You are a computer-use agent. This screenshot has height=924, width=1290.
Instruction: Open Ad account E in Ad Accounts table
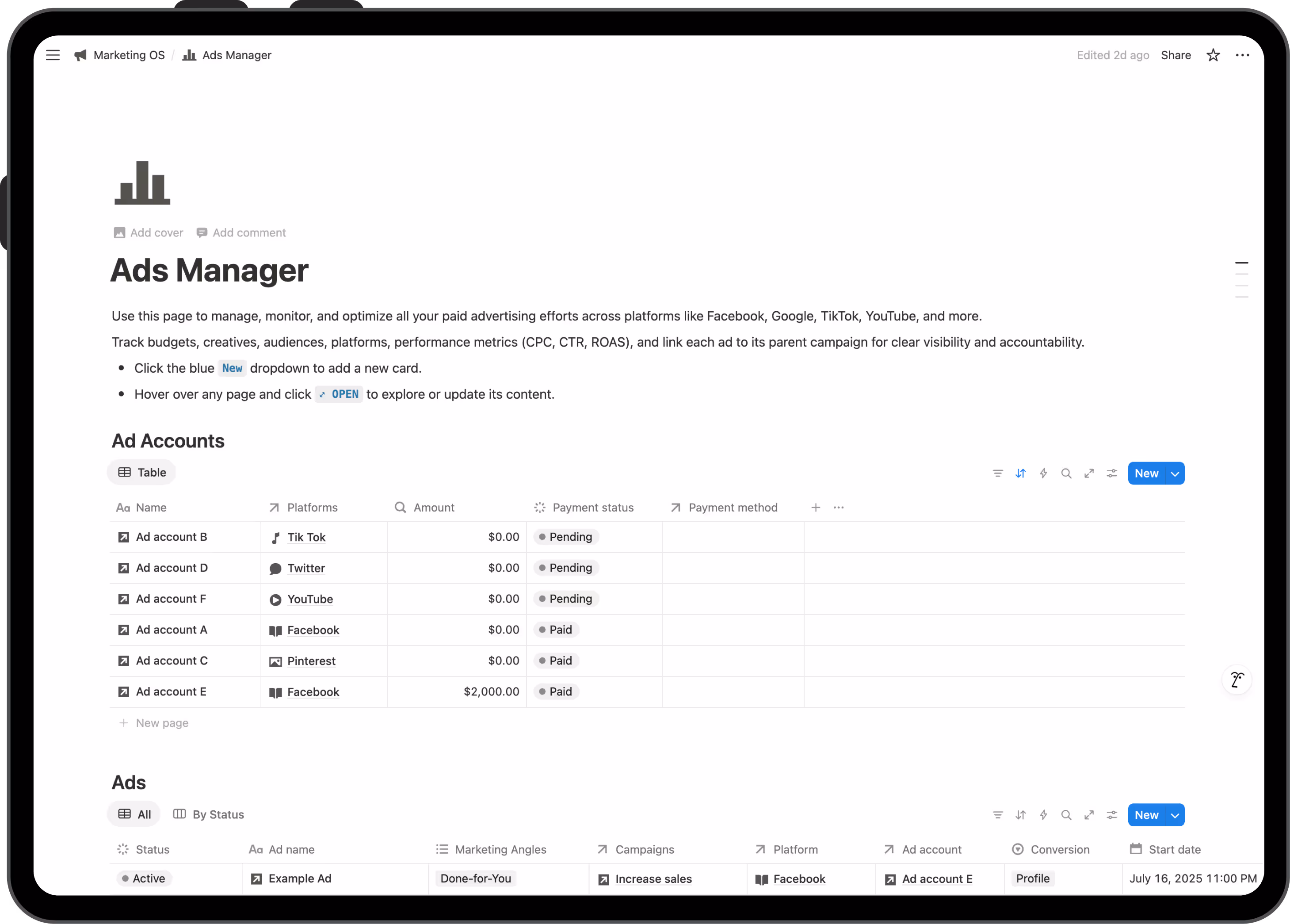pyautogui.click(x=171, y=692)
